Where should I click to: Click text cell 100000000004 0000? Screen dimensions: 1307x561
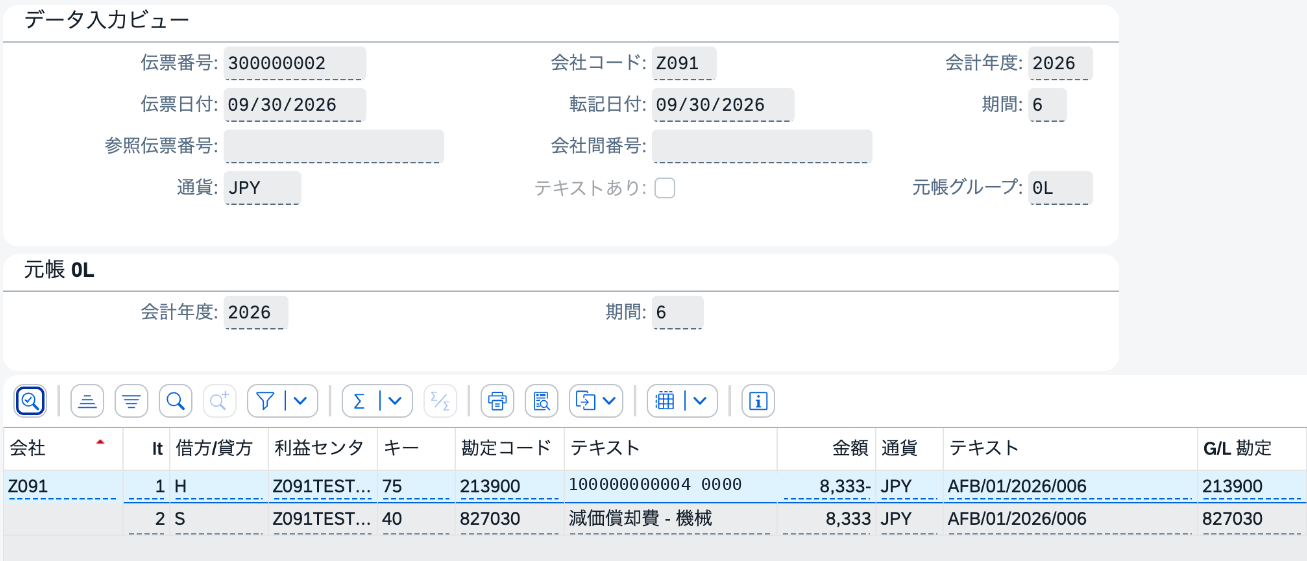pos(670,486)
